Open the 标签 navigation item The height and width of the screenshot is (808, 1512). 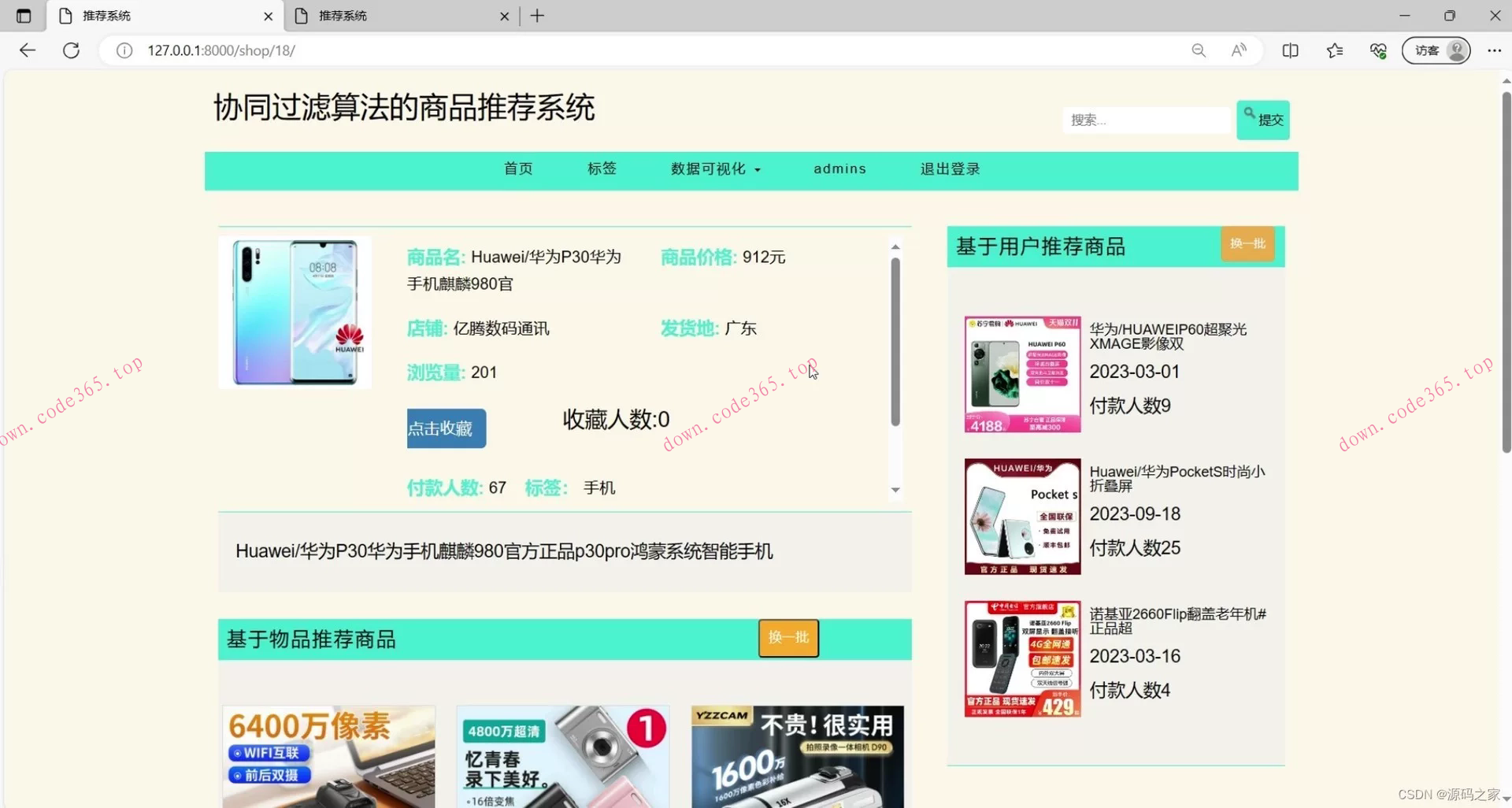602,169
